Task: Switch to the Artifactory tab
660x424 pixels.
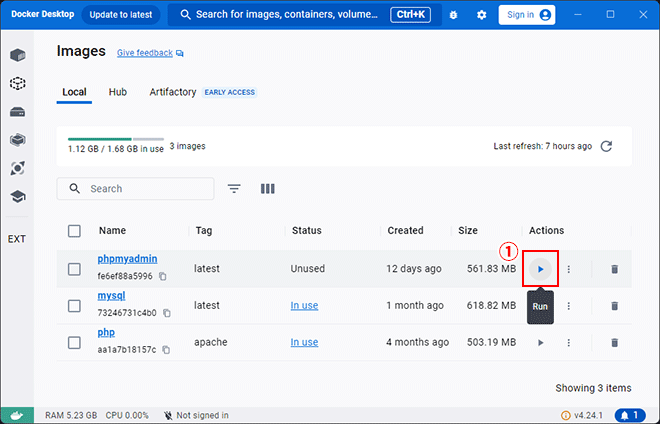Action: coord(173,92)
